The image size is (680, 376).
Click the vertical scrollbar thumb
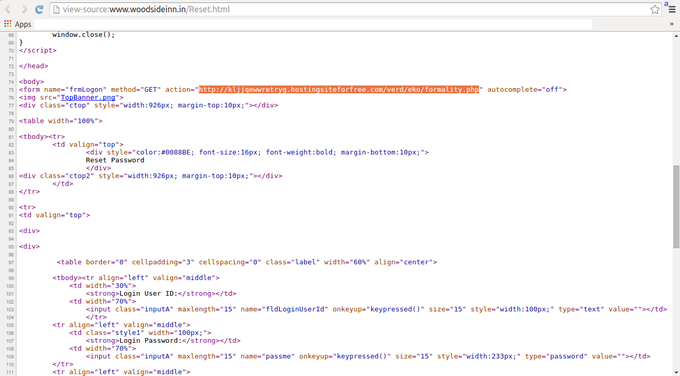coord(676,206)
